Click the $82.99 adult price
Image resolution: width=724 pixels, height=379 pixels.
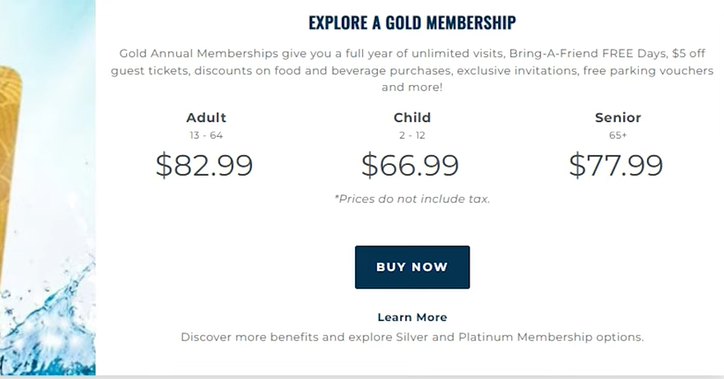pos(204,165)
